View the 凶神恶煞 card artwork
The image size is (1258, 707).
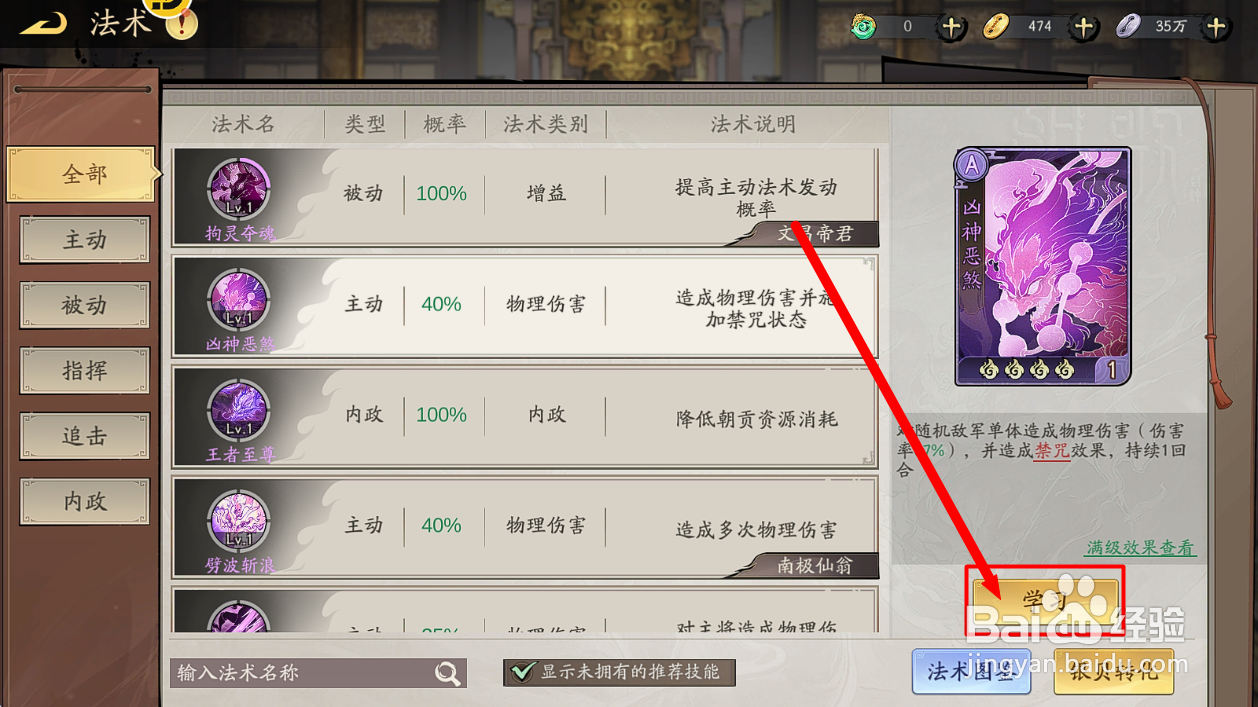point(1043,266)
